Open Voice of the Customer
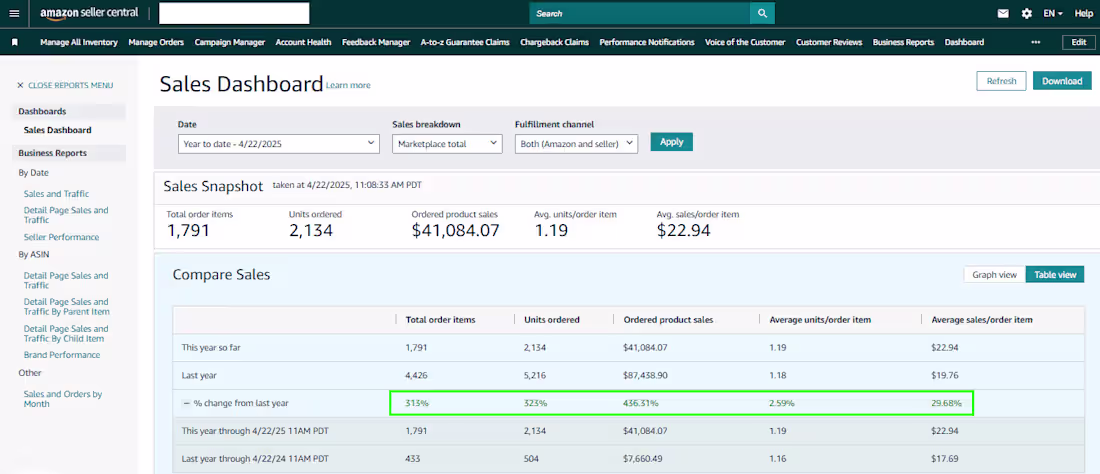The image size is (1100, 474). coord(745,42)
